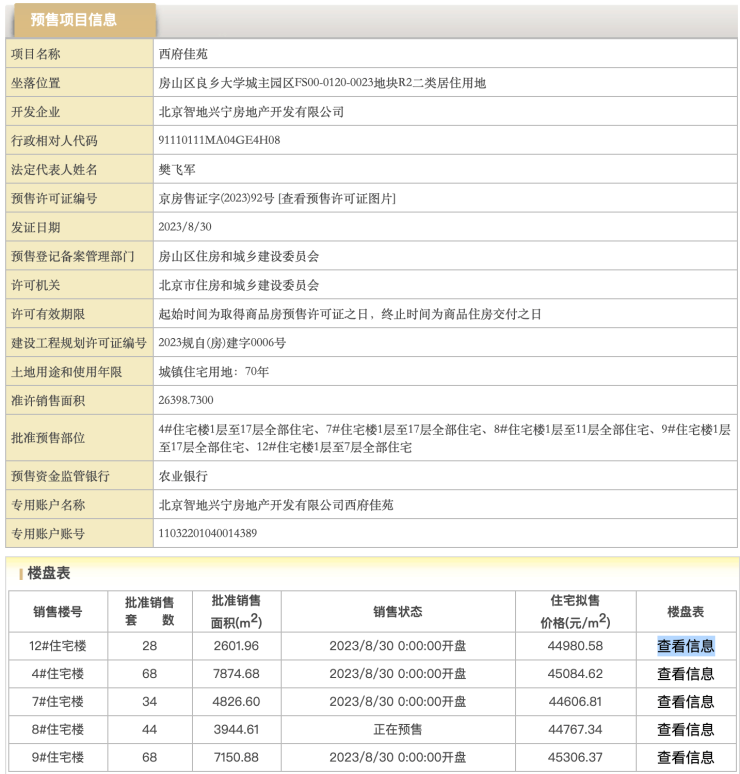
Task: Open 查看信息 for 9#住宅楼
Action: [685, 758]
